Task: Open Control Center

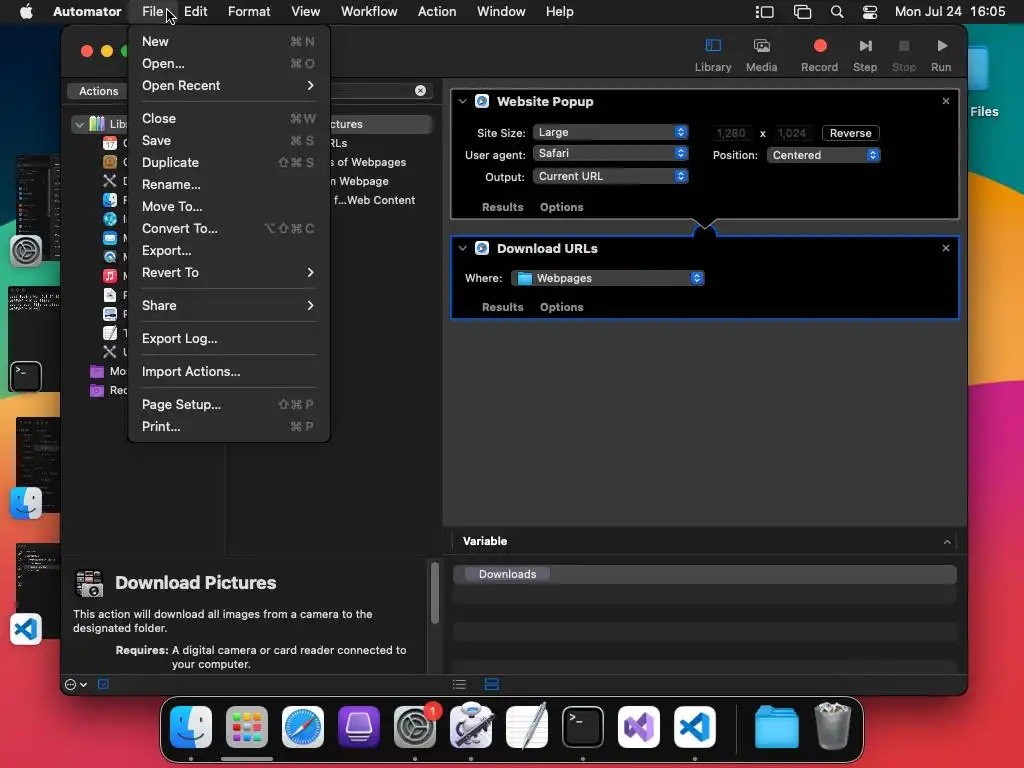Action: click(x=870, y=12)
